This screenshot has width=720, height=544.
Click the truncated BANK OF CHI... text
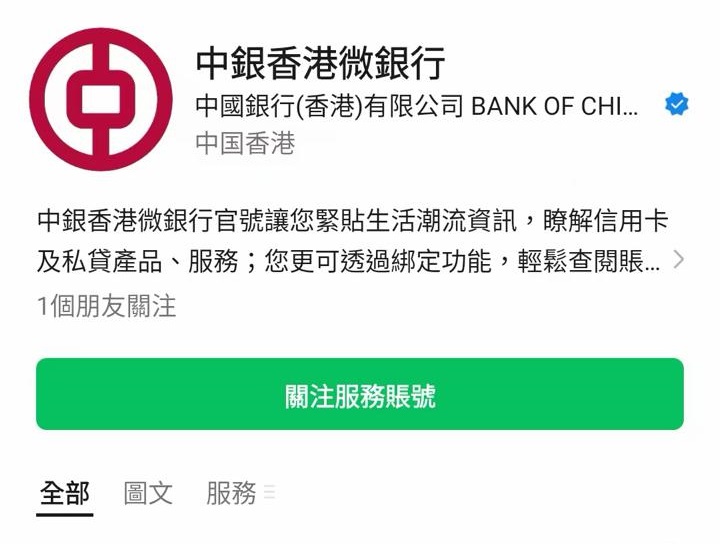tap(555, 107)
